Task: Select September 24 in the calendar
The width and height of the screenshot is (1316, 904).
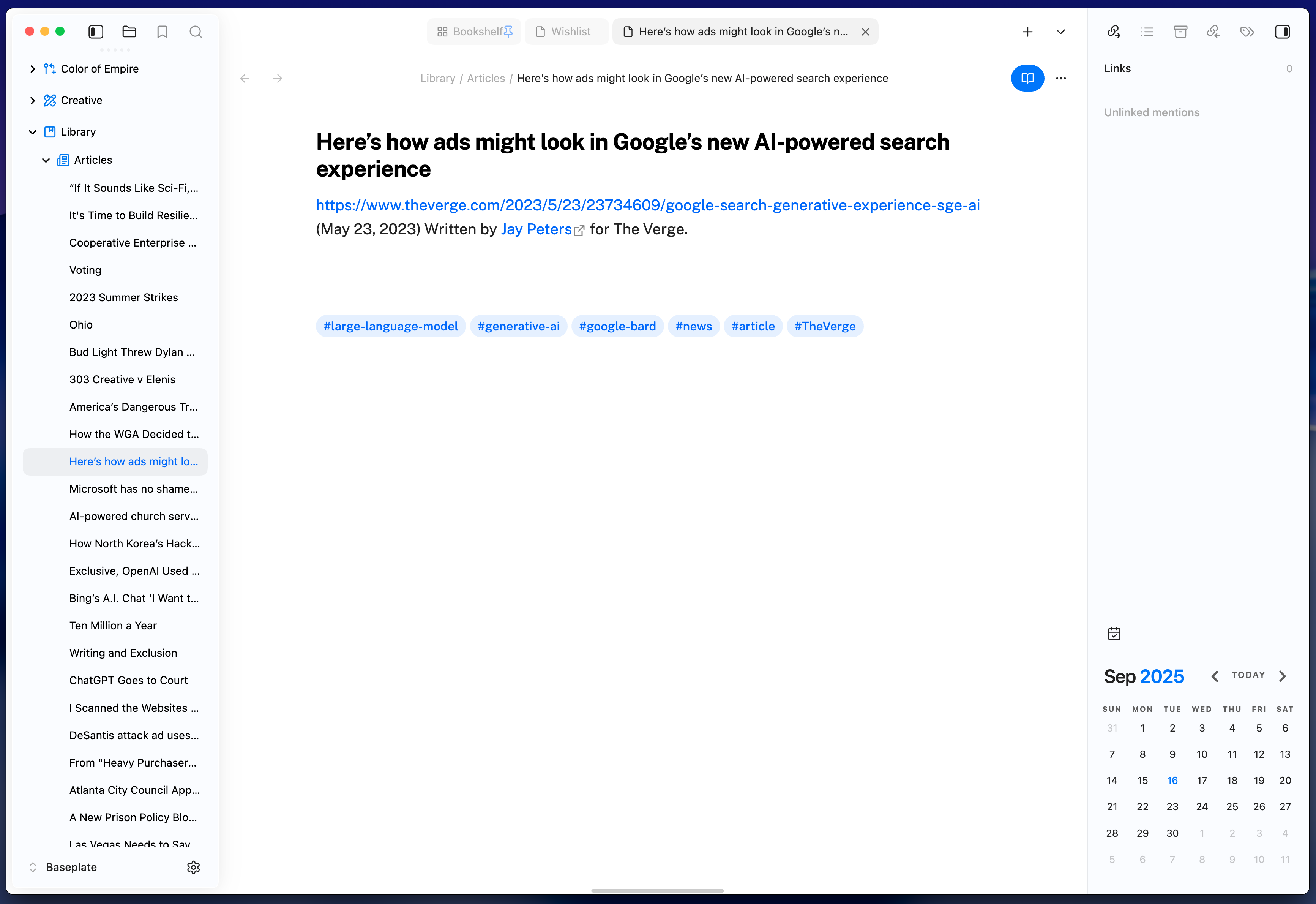Action: click(x=1202, y=807)
